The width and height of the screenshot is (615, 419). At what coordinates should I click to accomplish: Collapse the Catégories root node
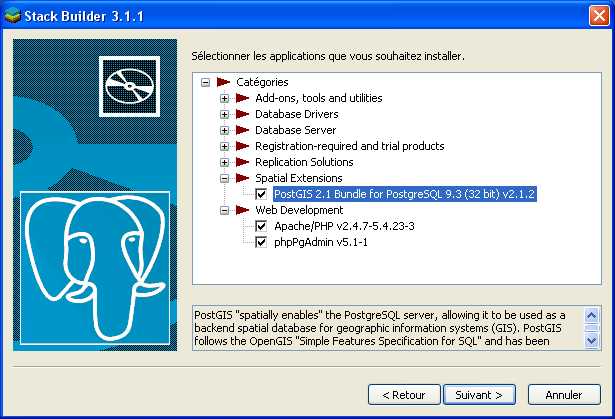[205, 82]
